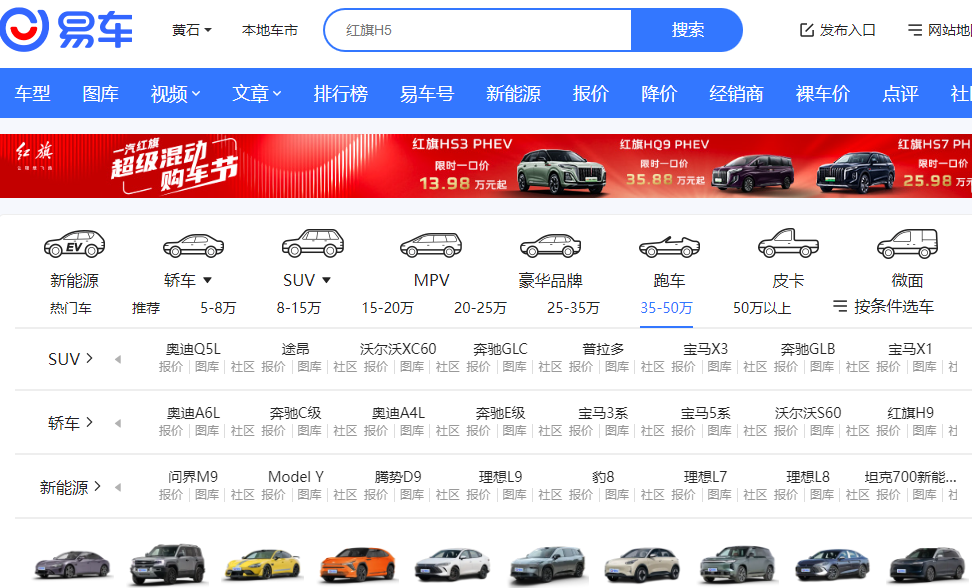Click the 本地车市 link
Screen dimensions: 972x588
(x=270, y=30)
